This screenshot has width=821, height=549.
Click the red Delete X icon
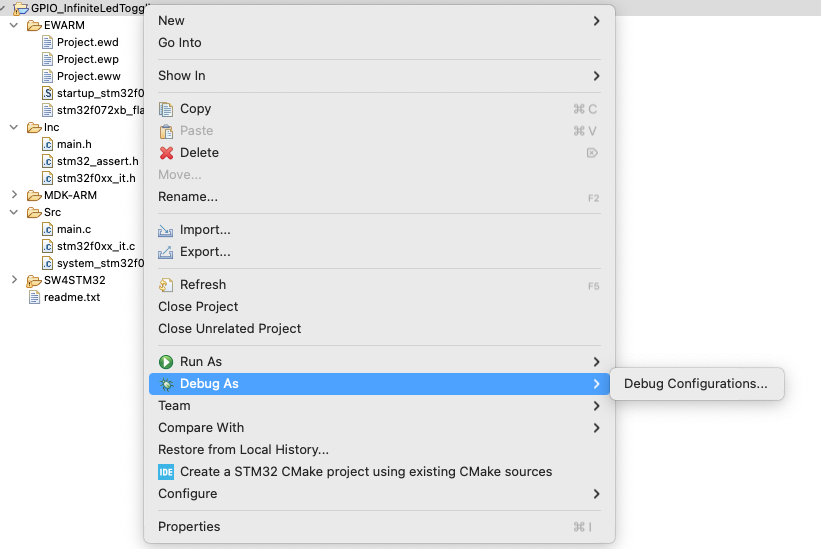166,153
